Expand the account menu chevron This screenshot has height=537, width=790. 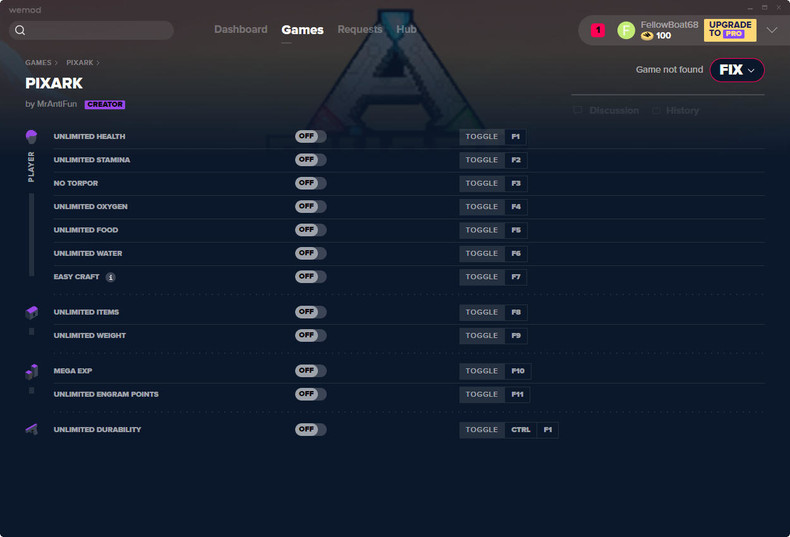pyautogui.click(x=771, y=30)
